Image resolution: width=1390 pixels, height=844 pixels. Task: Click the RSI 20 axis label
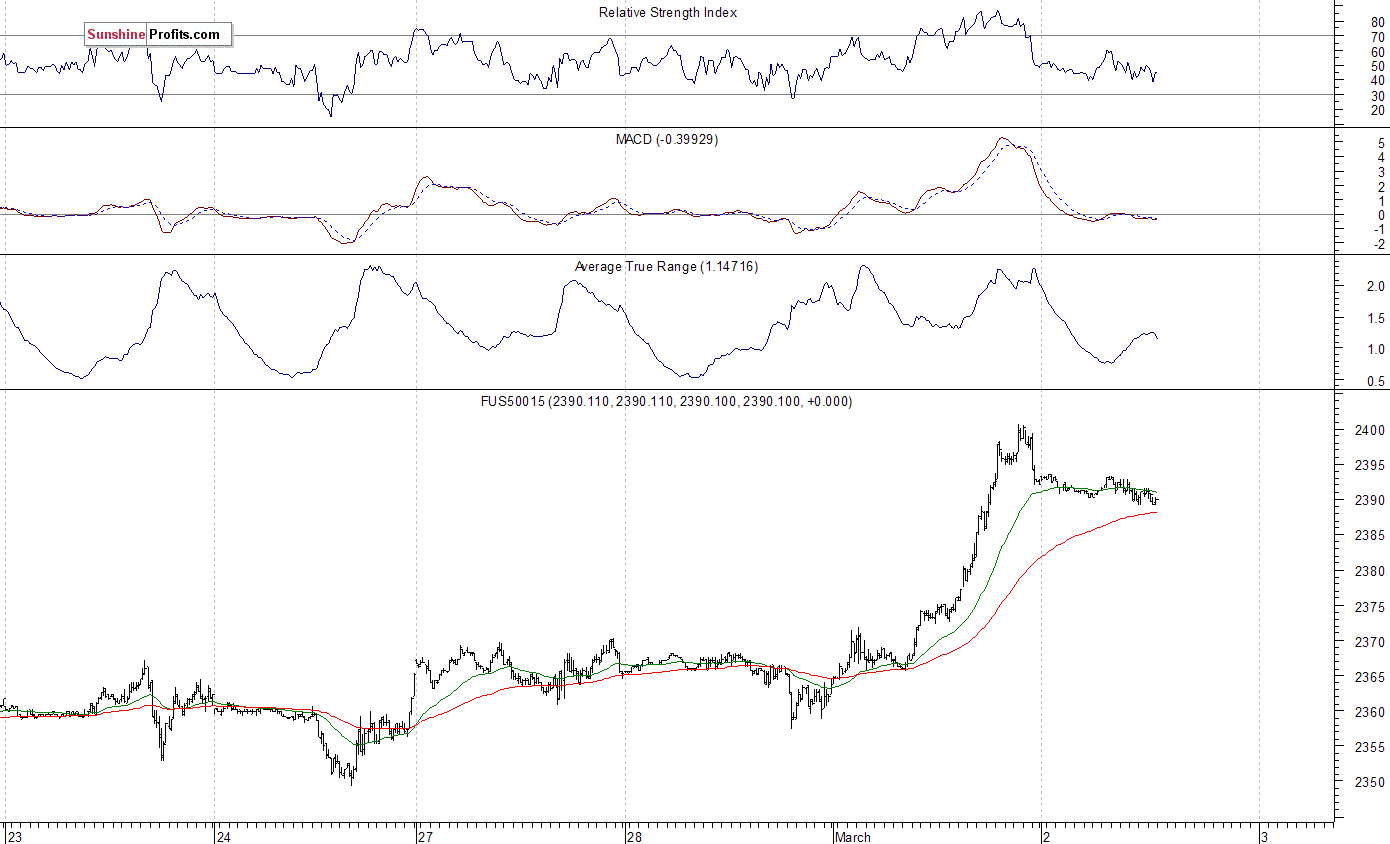pyautogui.click(x=1377, y=110)
